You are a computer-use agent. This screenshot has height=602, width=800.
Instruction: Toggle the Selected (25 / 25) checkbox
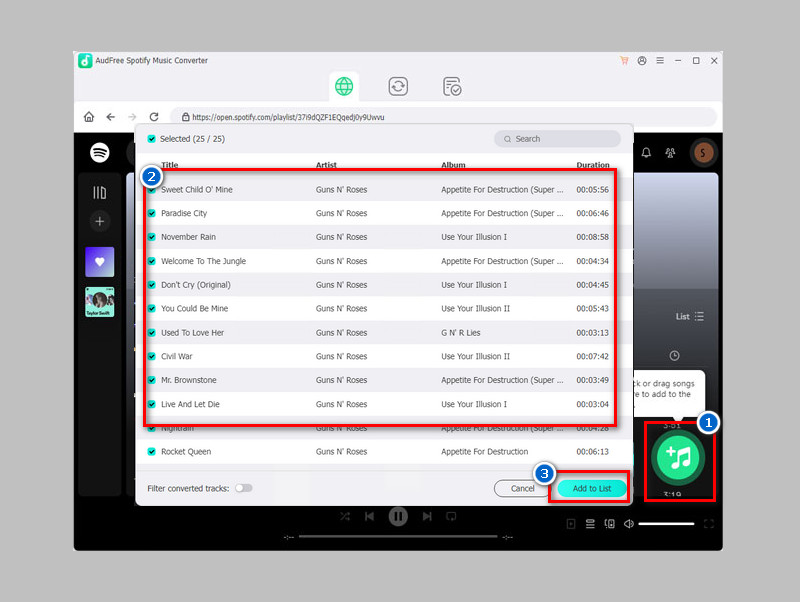click(x=152, y=139)
